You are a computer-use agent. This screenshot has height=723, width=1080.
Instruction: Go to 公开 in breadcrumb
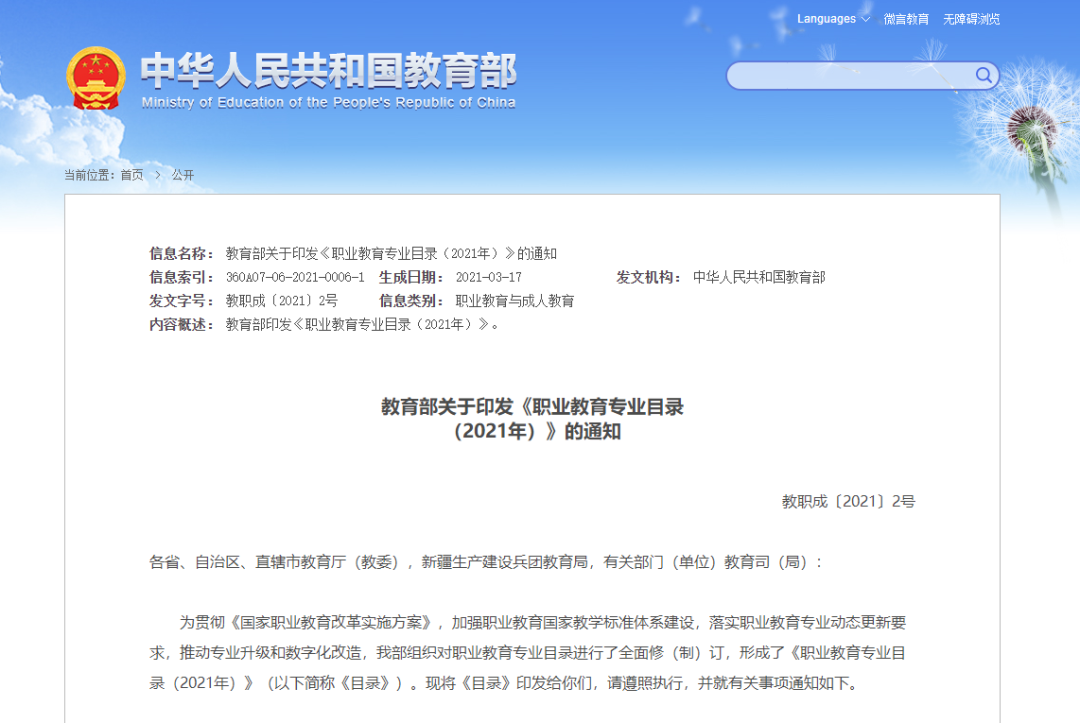point(183,175)
